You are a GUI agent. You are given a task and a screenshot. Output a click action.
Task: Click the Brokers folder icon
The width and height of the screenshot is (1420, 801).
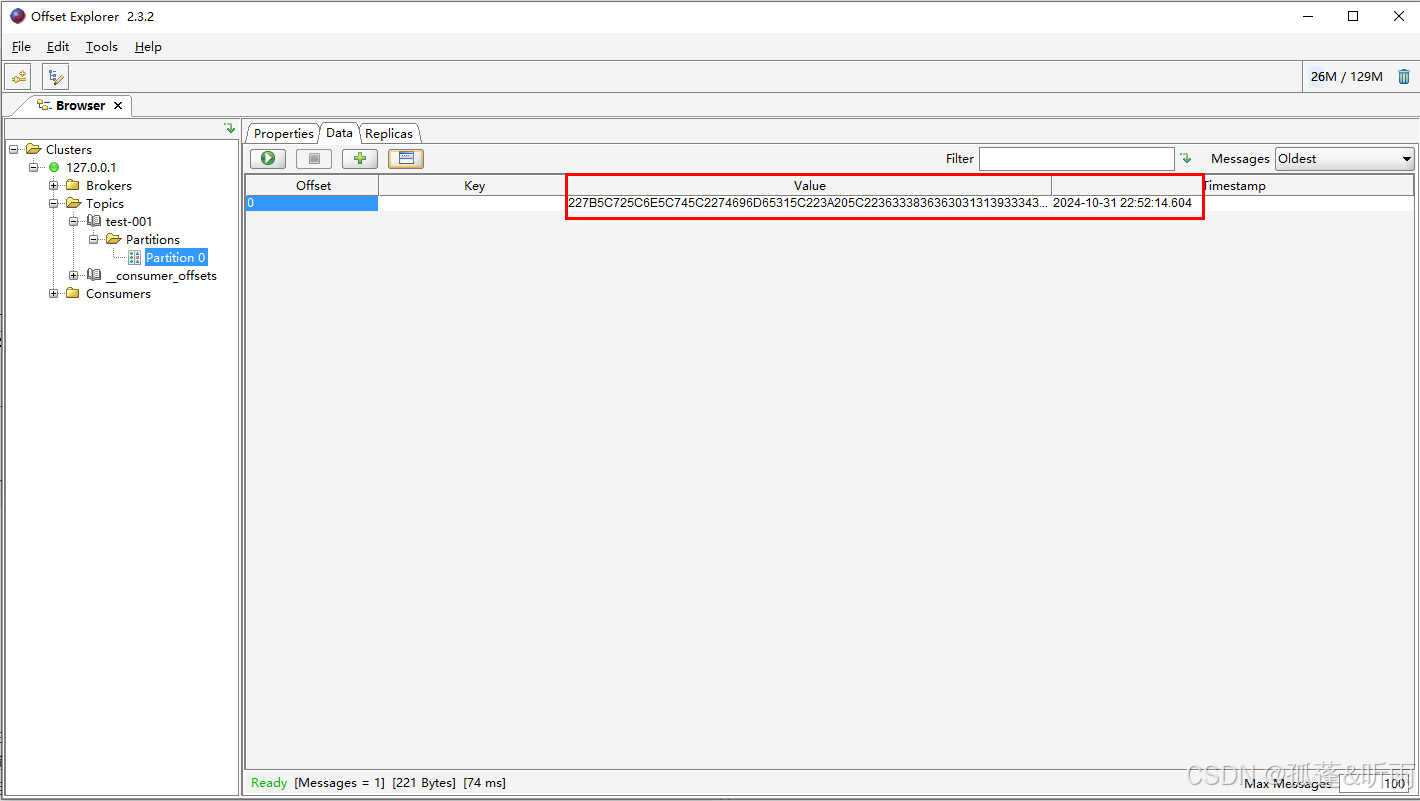point(73,185)
